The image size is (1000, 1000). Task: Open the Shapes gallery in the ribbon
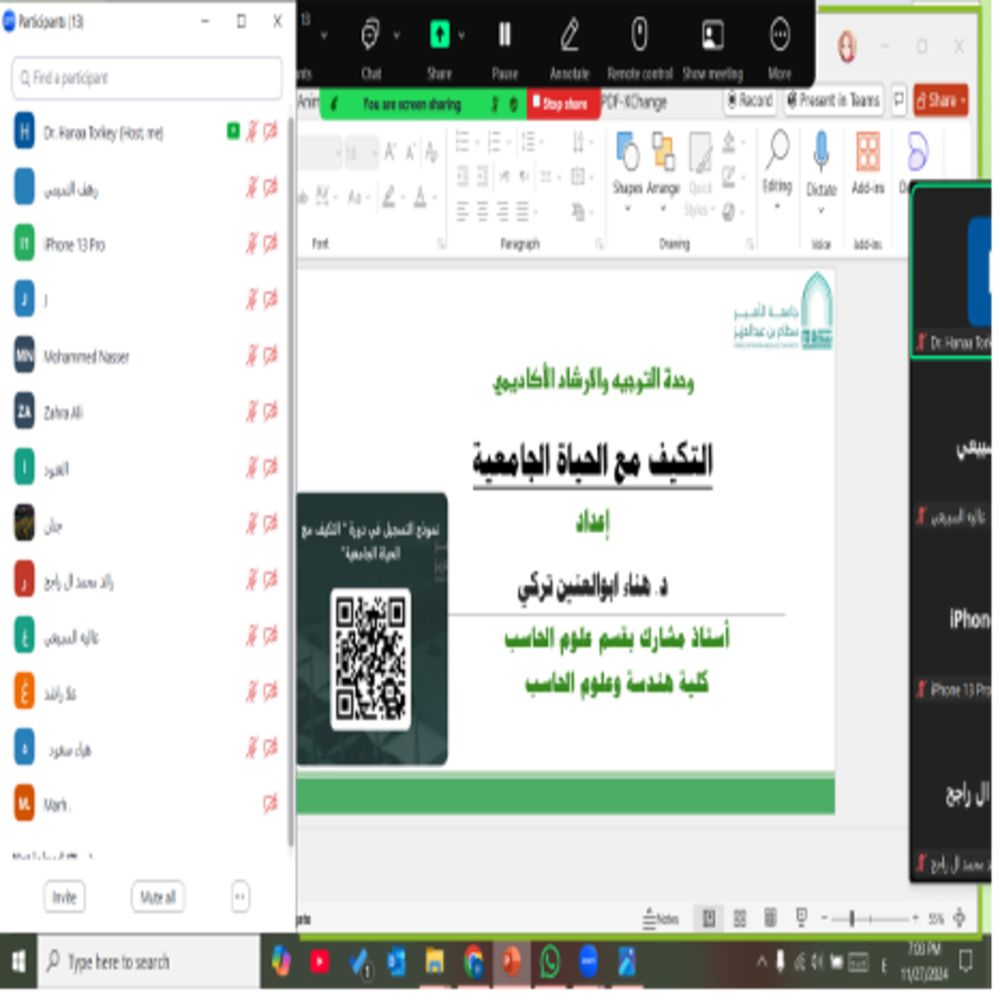627,165
